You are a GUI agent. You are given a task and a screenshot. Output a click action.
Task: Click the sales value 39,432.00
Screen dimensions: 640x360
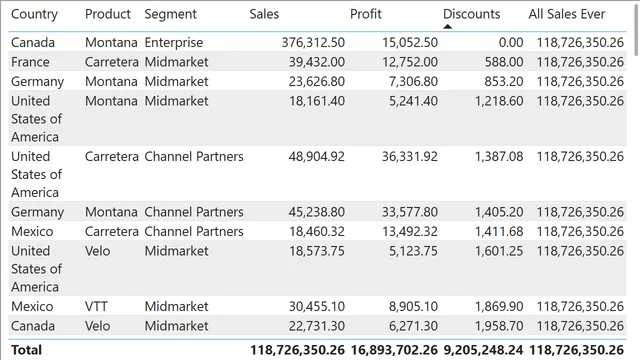317,62
